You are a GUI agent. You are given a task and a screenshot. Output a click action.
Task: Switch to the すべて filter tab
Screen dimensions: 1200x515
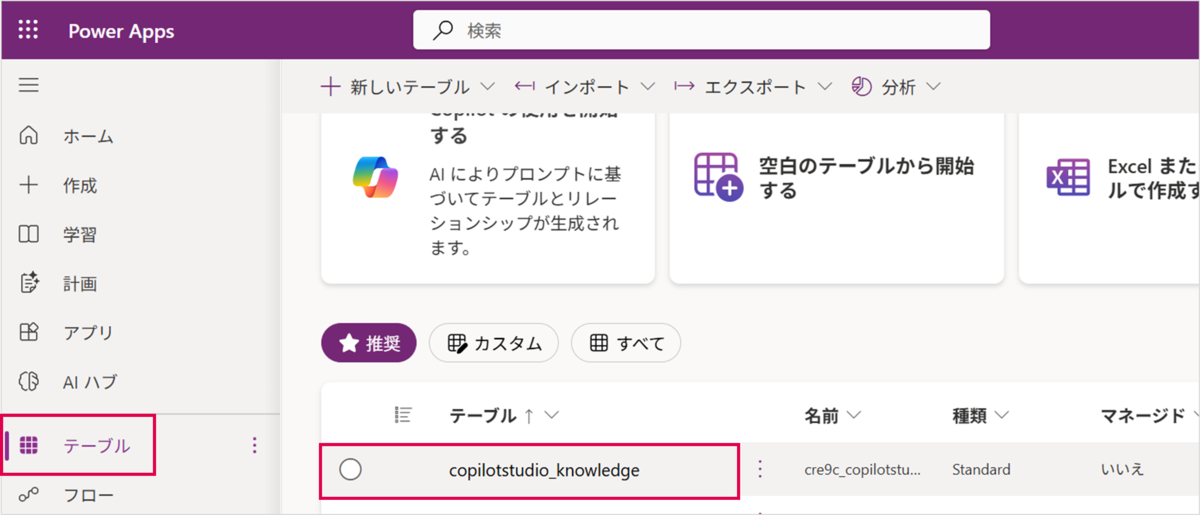click(626, 343)
